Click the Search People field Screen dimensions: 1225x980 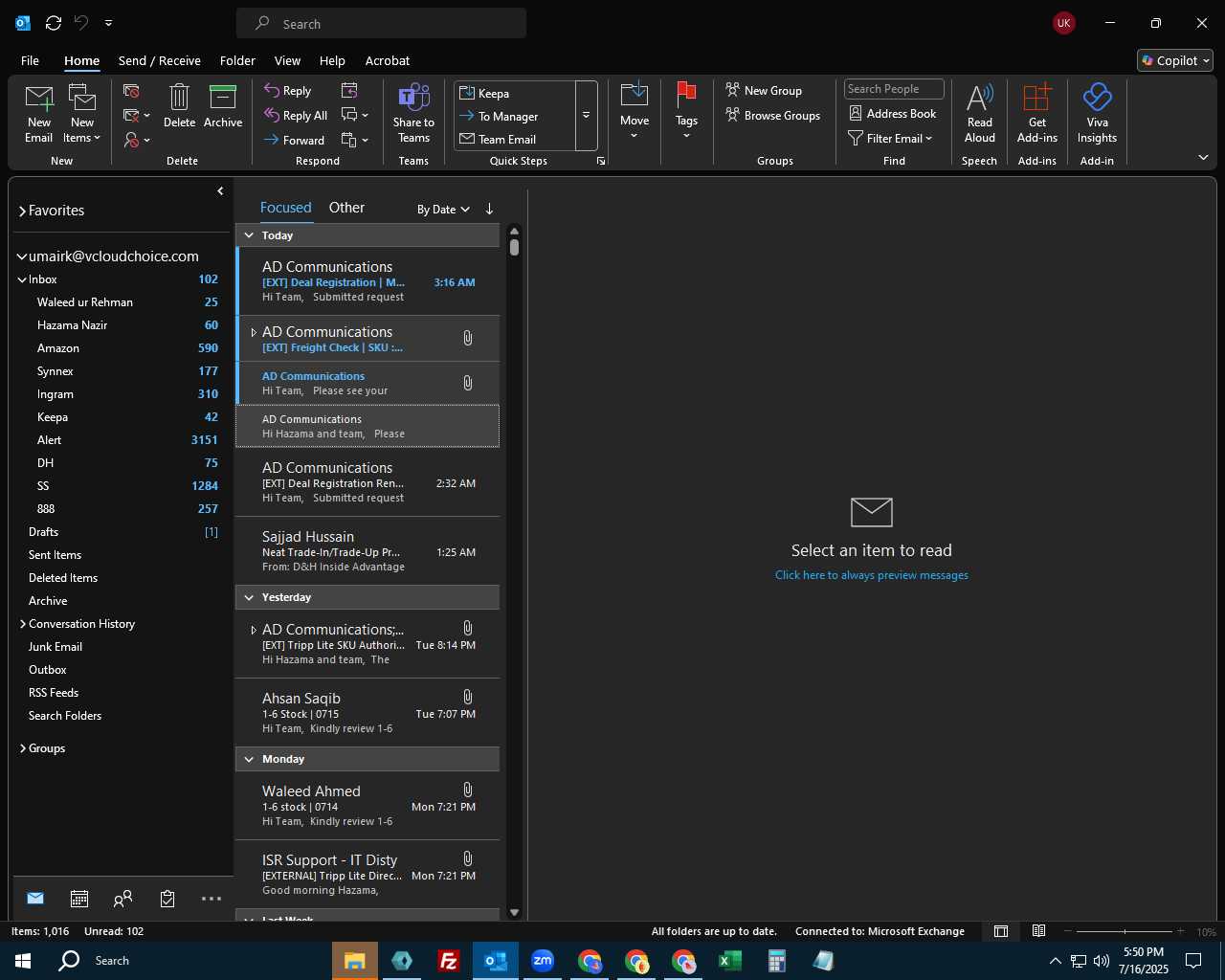tap(894, 89)
